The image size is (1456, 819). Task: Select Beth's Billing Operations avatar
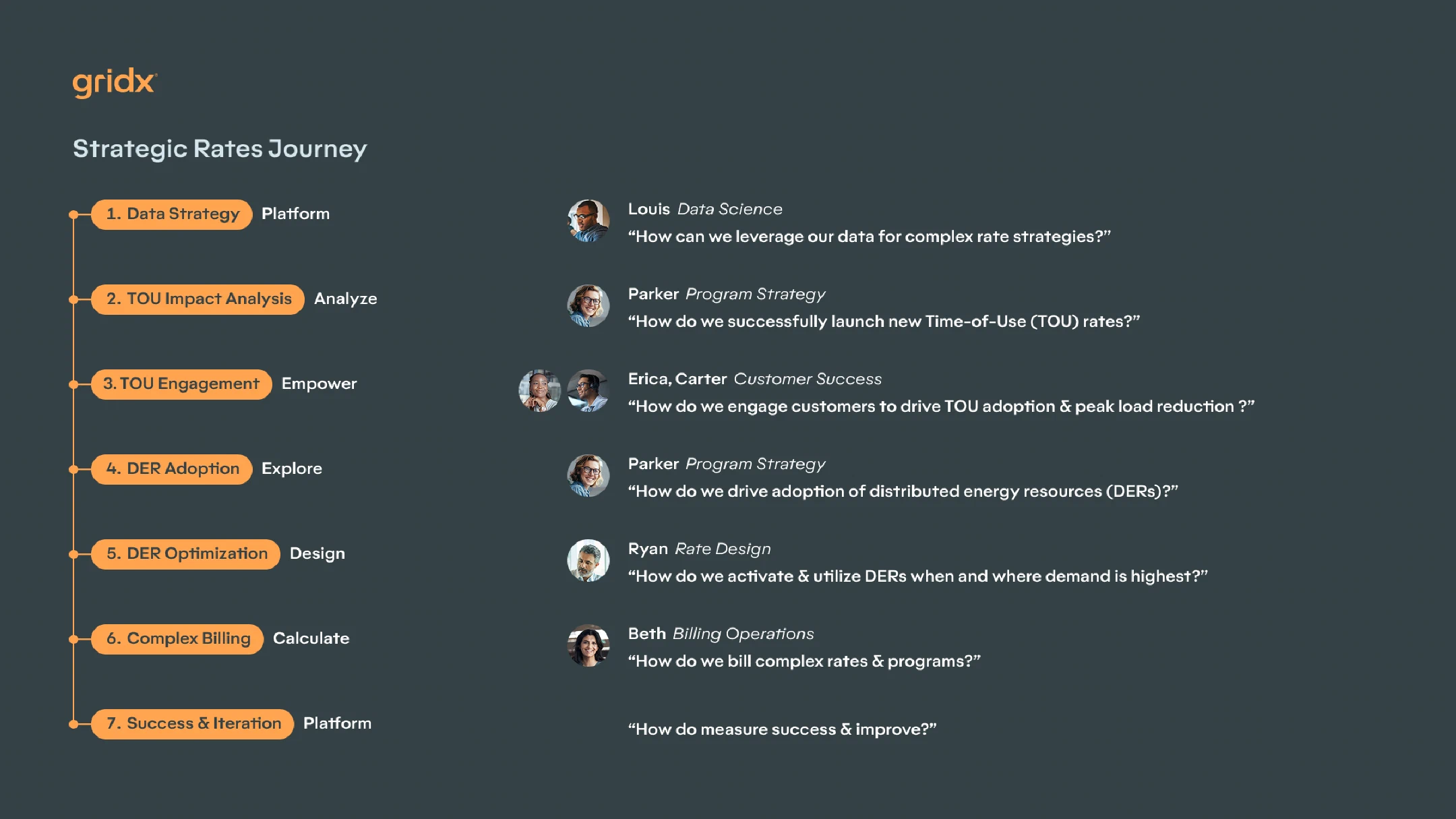click(x=588, y=646)
